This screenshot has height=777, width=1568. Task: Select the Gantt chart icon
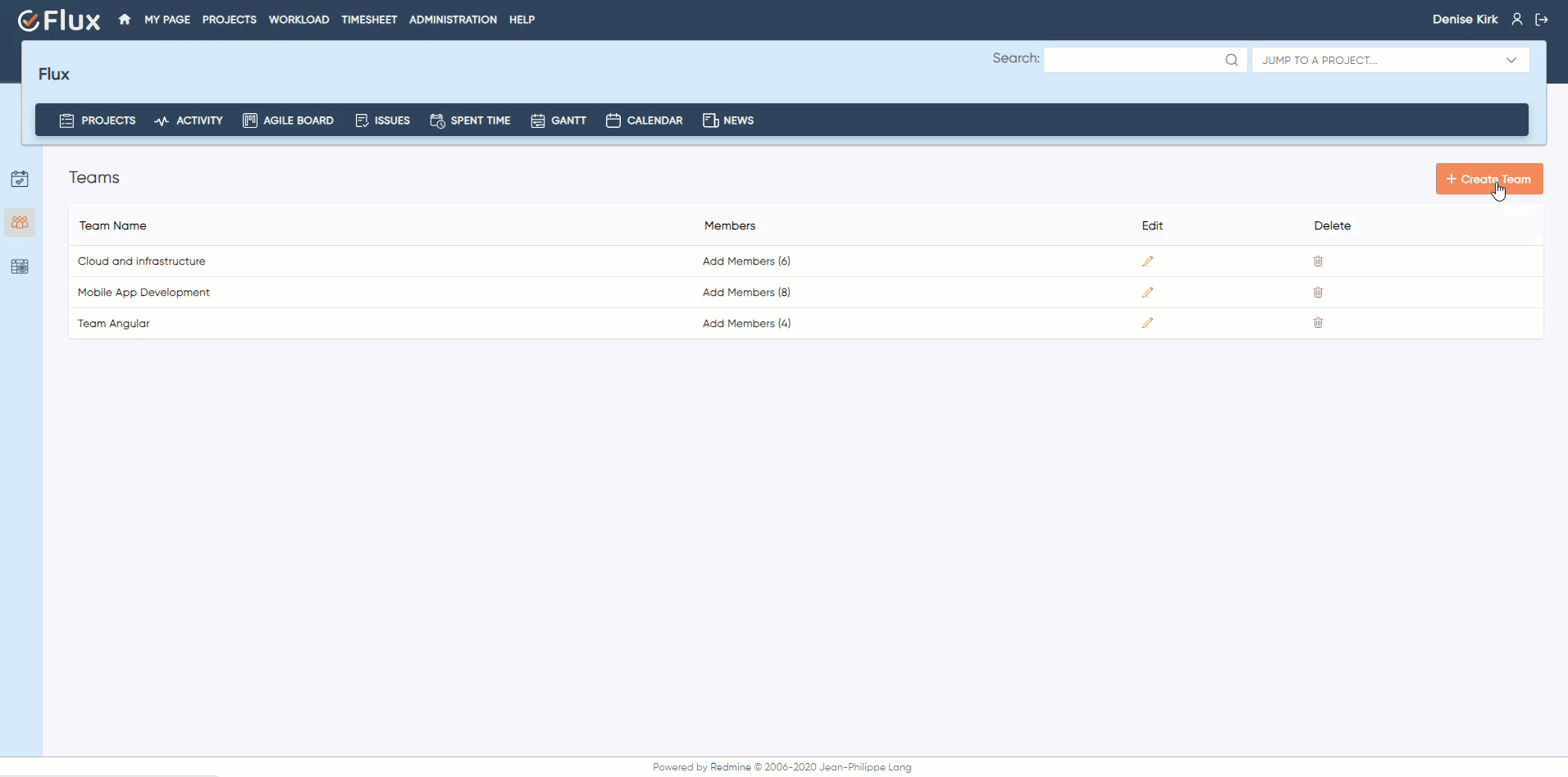(538, 120)
